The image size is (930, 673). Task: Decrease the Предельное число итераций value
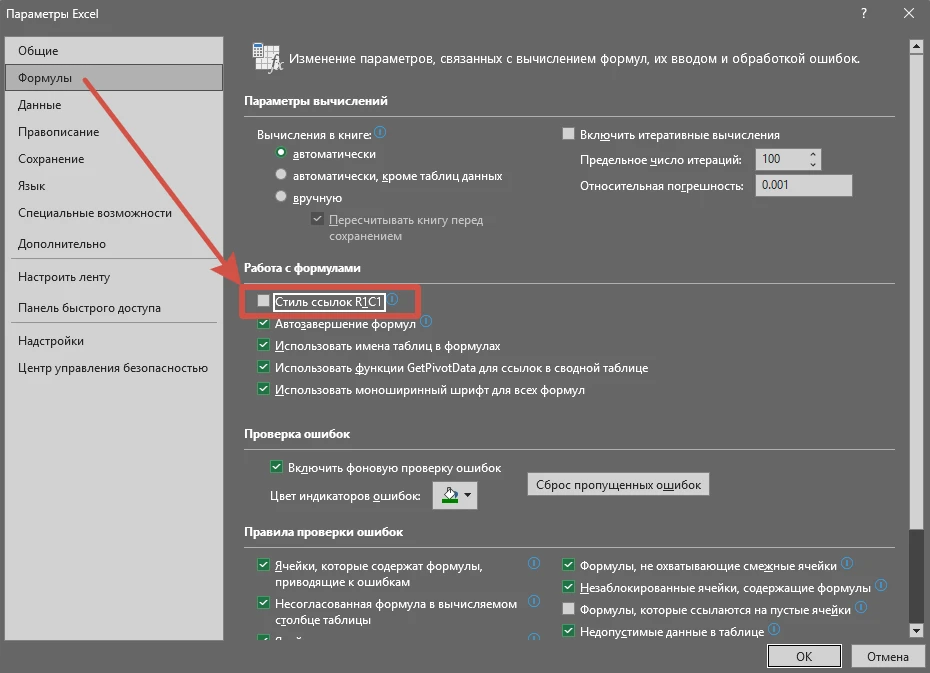813,164
